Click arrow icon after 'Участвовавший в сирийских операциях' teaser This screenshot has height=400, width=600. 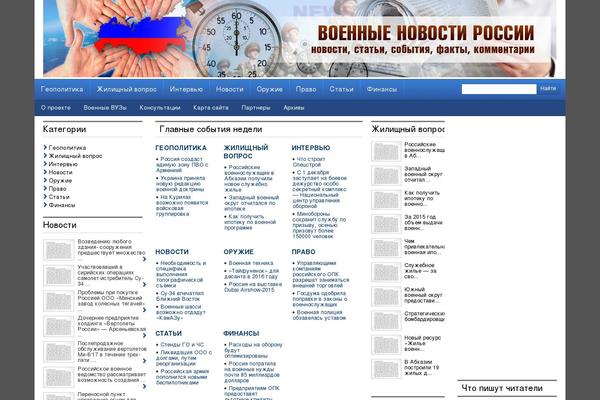pyautogui.click(x=144, y=284)
